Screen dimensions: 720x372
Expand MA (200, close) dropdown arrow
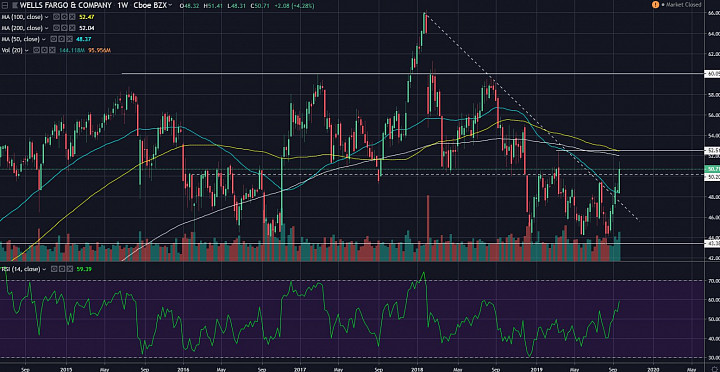[x=46, y=28]
